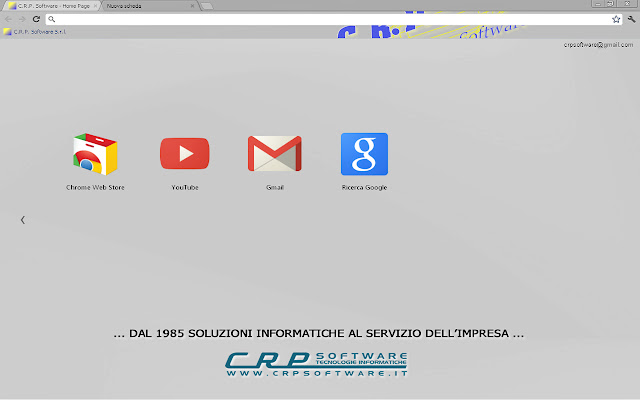
Task: Close the browser window
Action: [627, 4]
